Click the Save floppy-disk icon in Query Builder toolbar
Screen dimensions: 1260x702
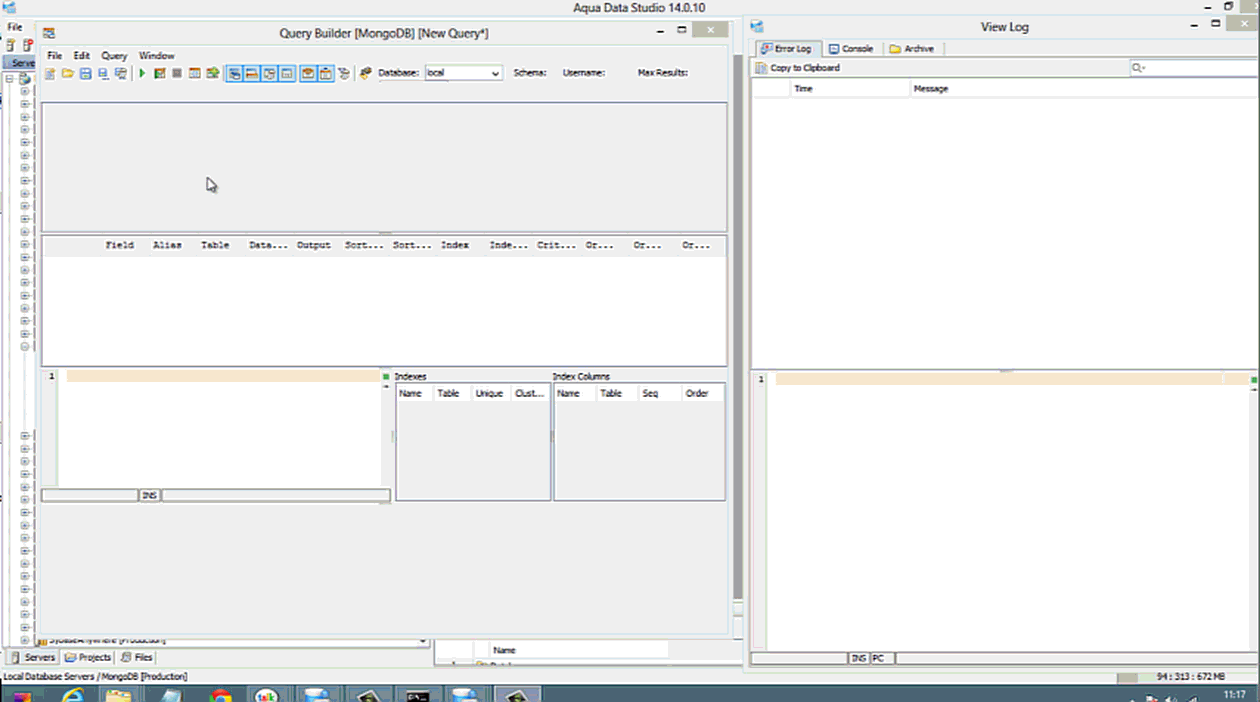coord(86,73)
